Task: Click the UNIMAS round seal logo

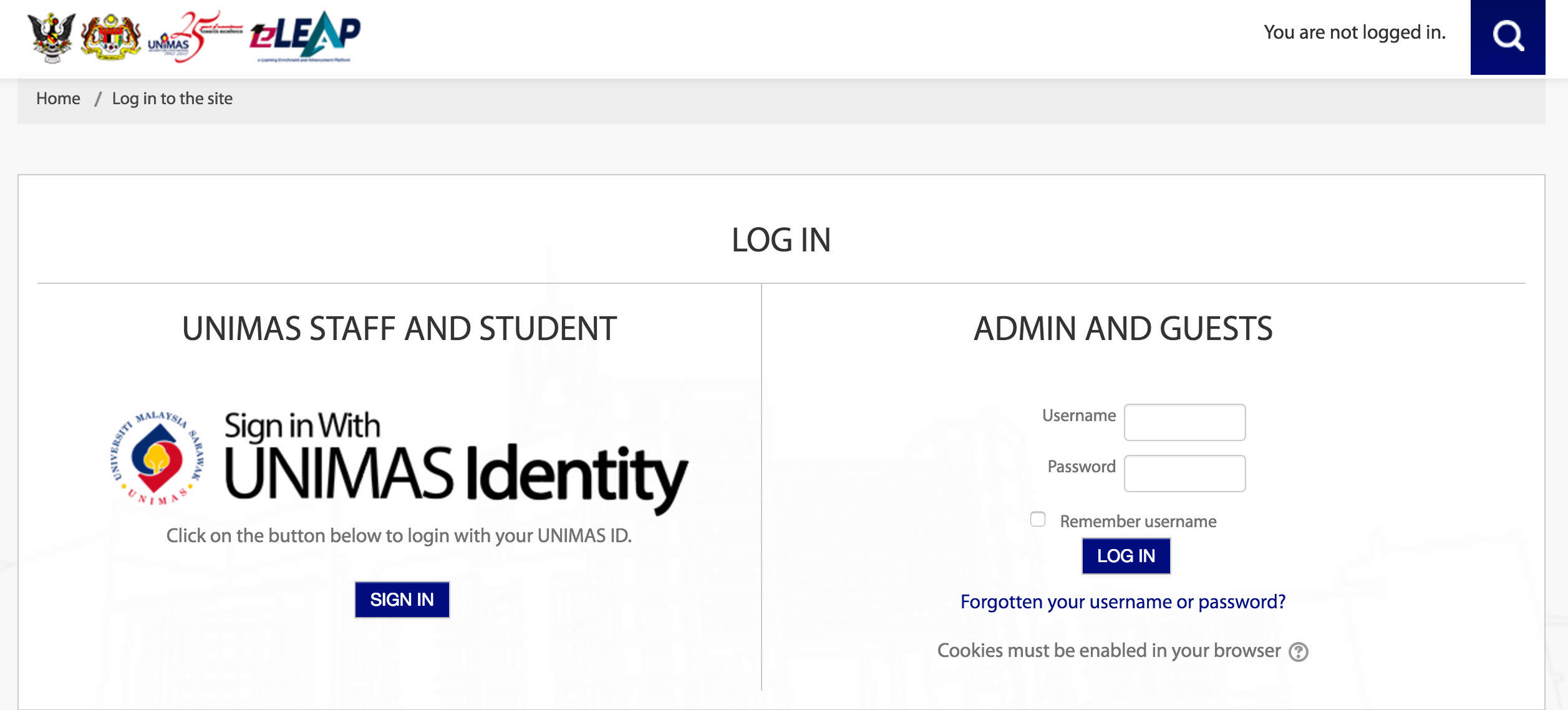Action: [157, 458]
